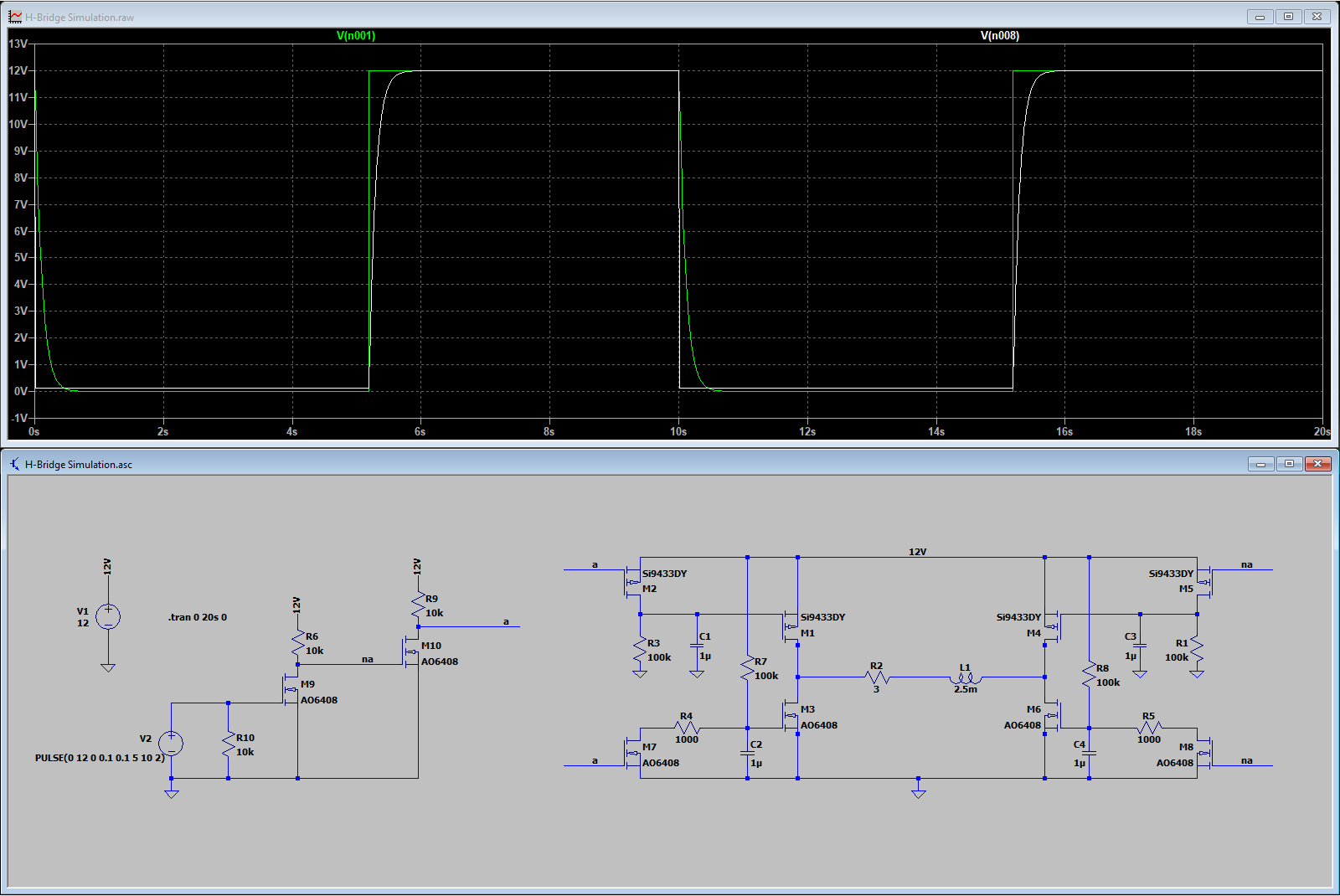Screen dimensions: 1340x896
Task: Click the R9 10k resistor symbol
Action: (418, 605)
